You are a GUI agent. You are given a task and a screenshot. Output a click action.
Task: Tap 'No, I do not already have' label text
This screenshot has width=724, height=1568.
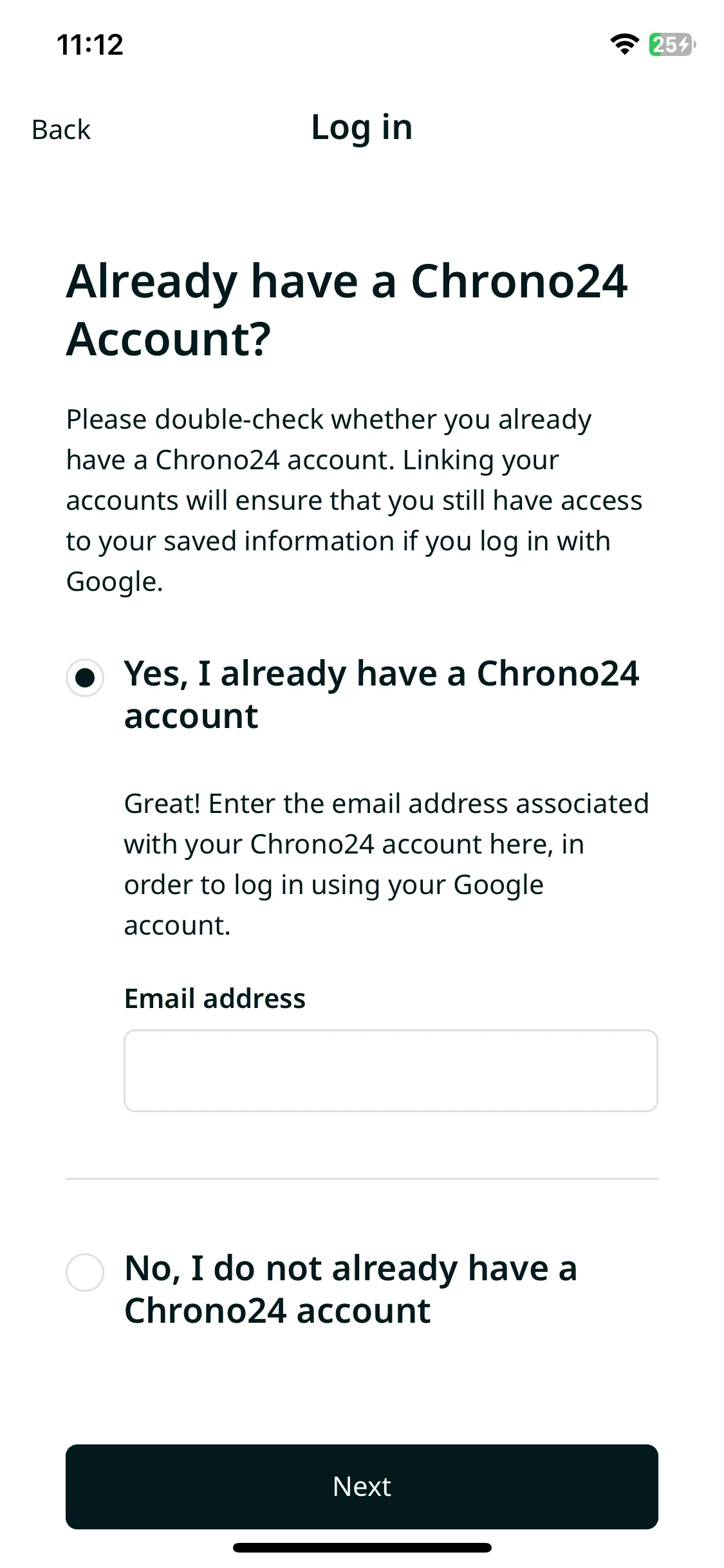pos(351,1289)
